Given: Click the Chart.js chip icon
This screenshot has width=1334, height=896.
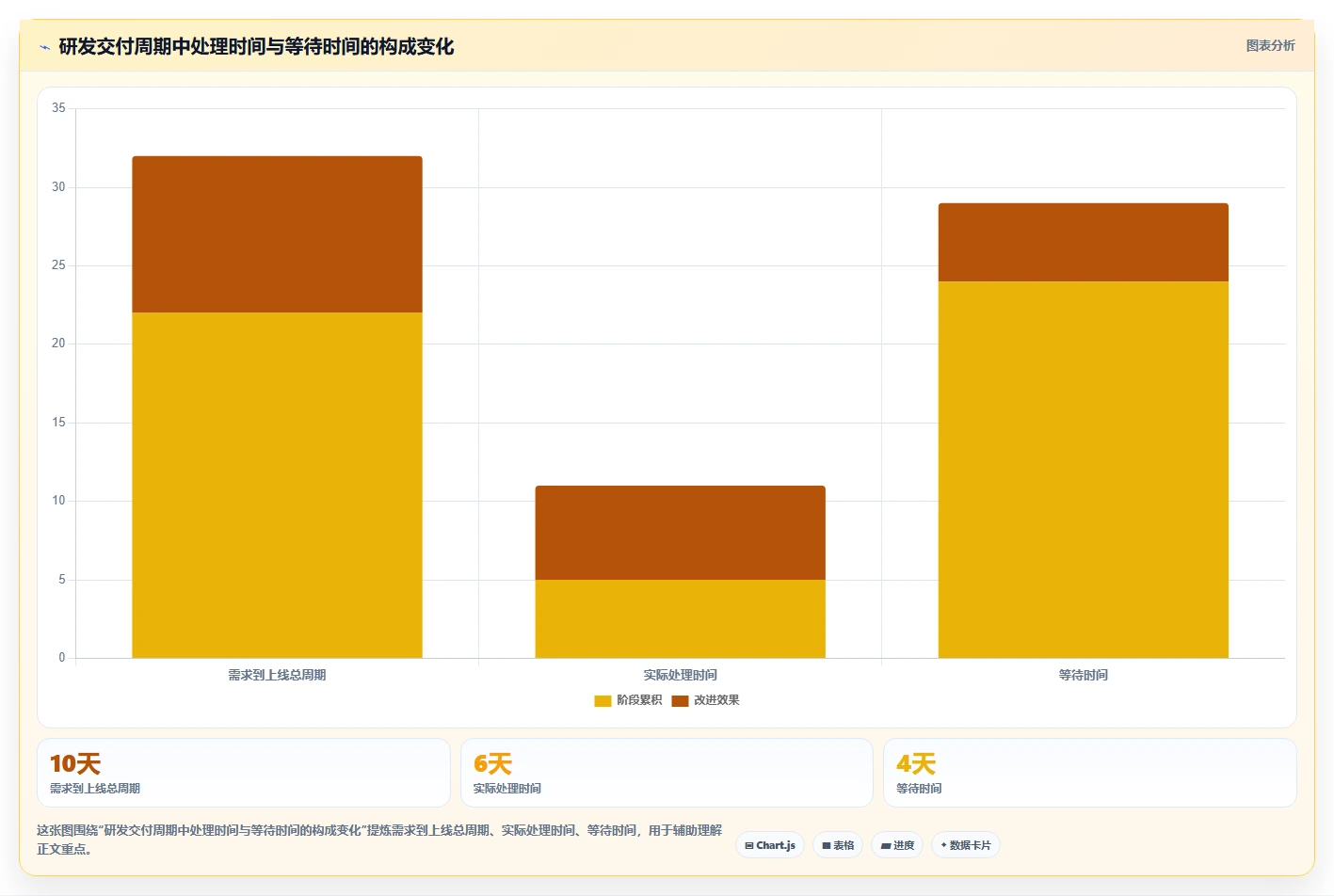Looking at the screenshot, I should 749,846.
